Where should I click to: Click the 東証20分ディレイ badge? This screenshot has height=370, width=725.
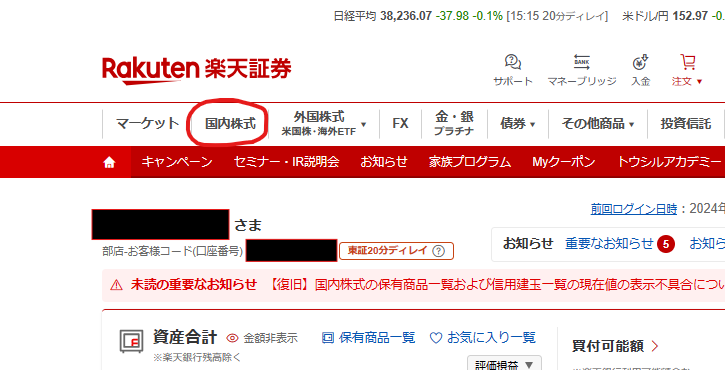click(397, 251)
